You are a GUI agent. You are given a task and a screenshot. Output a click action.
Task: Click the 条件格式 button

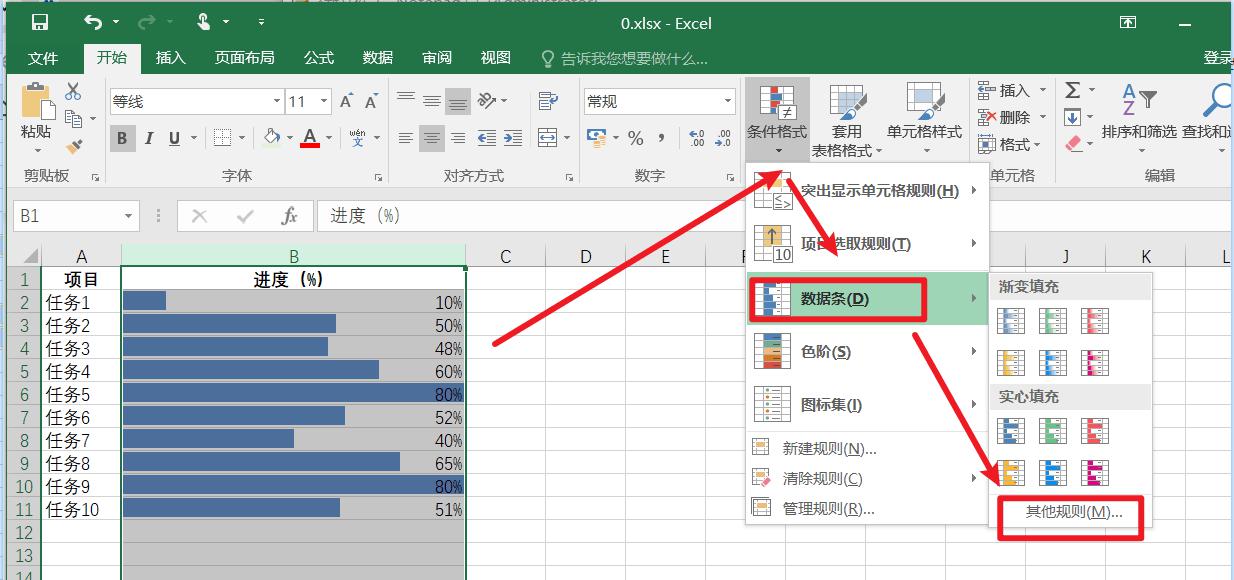pos(777,120)
